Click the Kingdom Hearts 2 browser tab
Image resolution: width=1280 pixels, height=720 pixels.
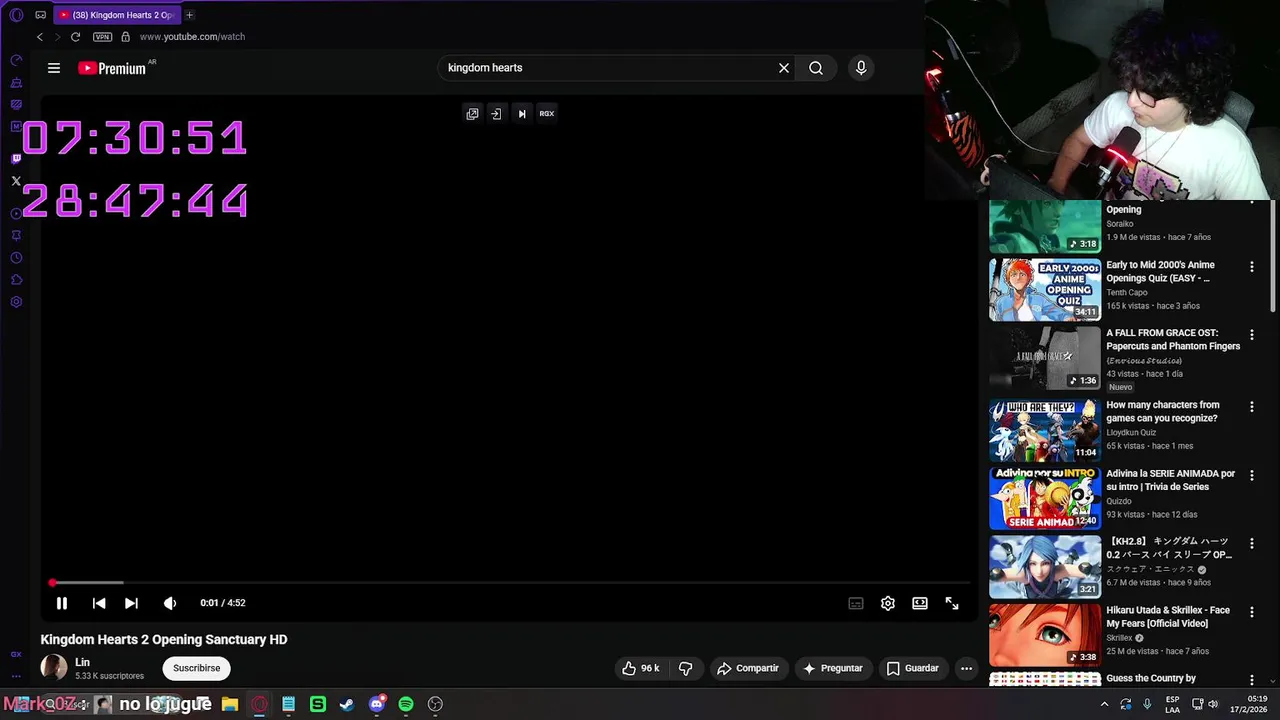116,15
